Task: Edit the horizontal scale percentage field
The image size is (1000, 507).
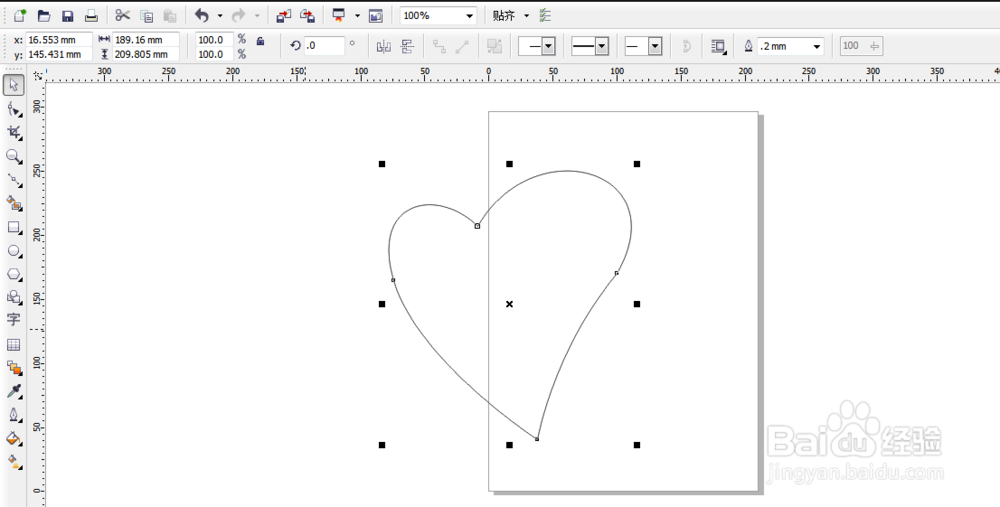Action: [x=214, y=40]
